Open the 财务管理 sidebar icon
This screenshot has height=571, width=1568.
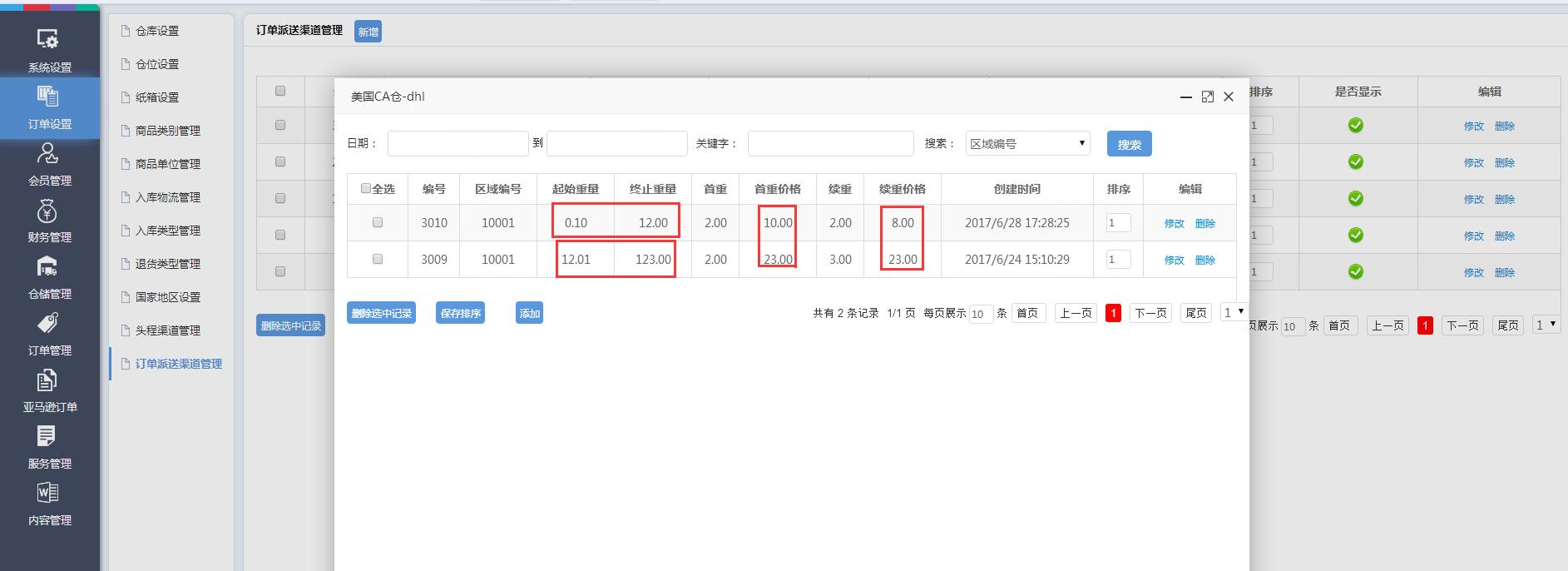[48, 210]
